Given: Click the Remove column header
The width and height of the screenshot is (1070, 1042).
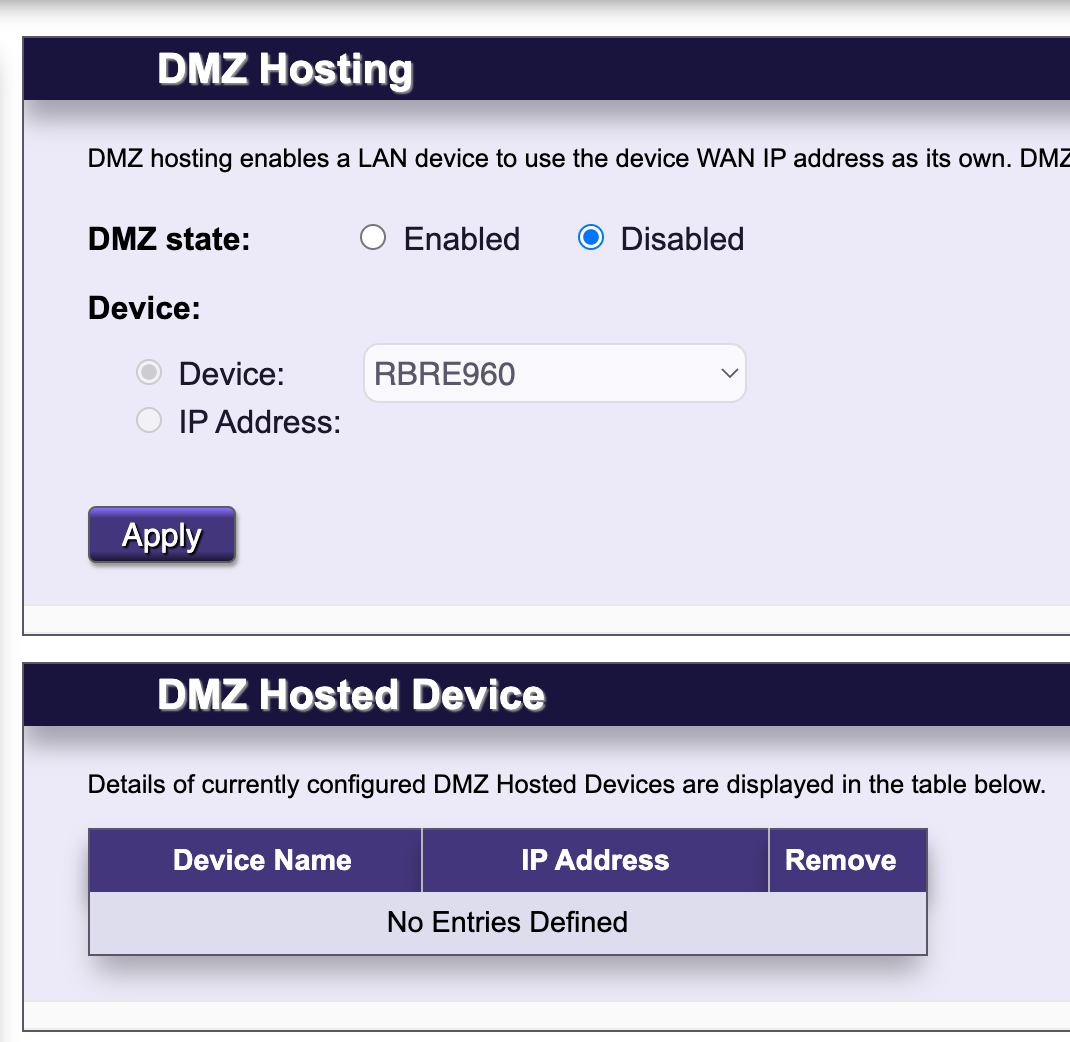Looking at the screenshot, I should (840, 860).
